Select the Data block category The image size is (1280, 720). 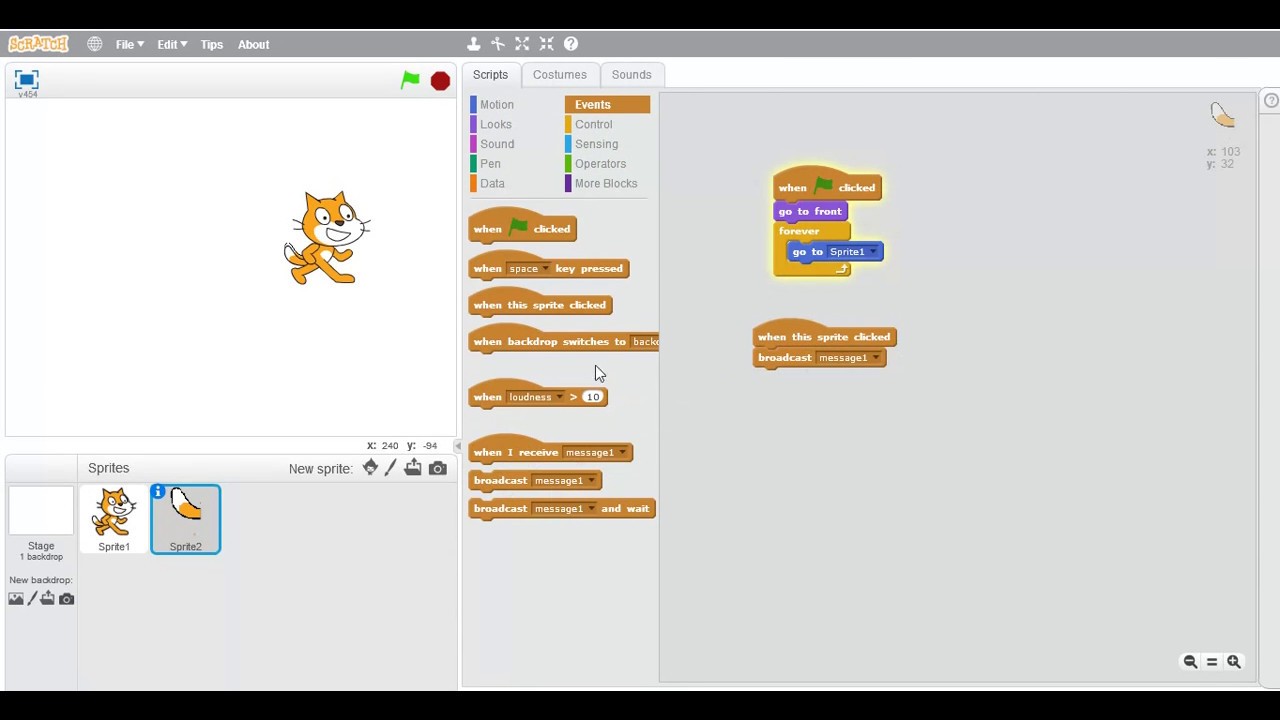492,183
